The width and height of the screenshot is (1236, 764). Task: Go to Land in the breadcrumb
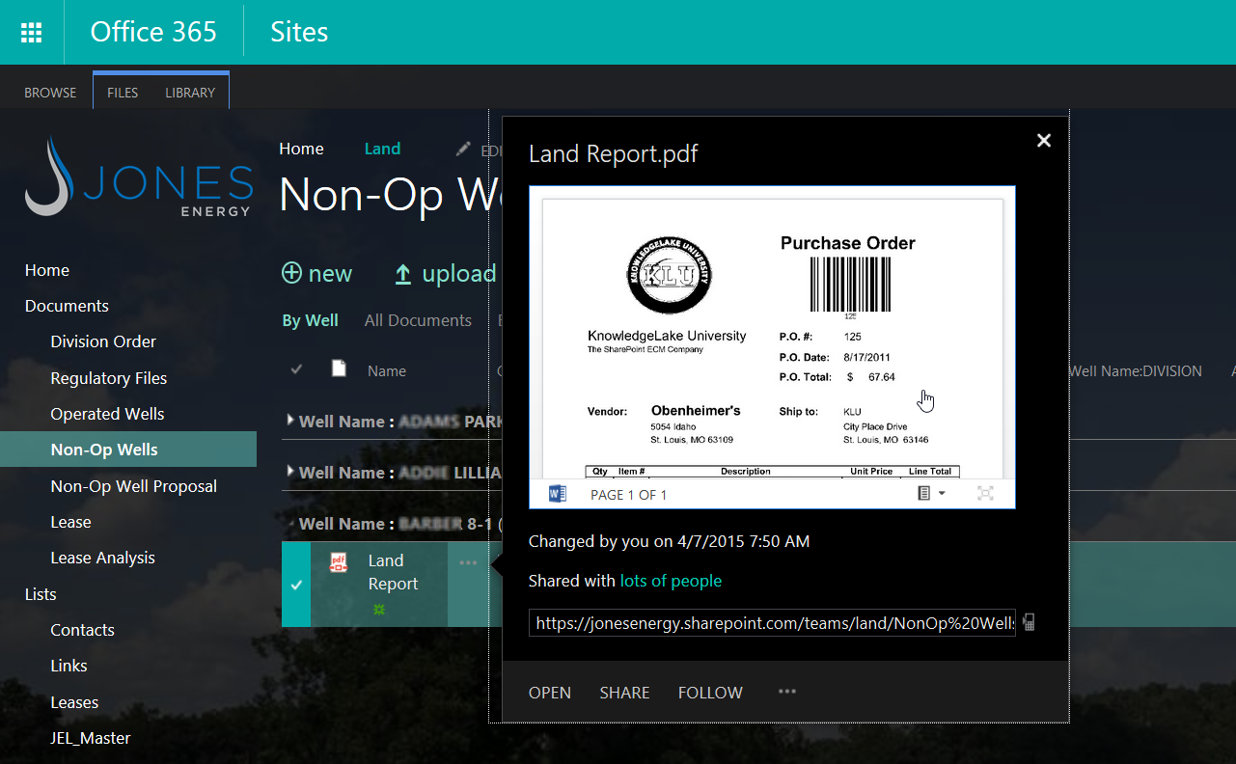pyautogui.click(x=382, y=148)
